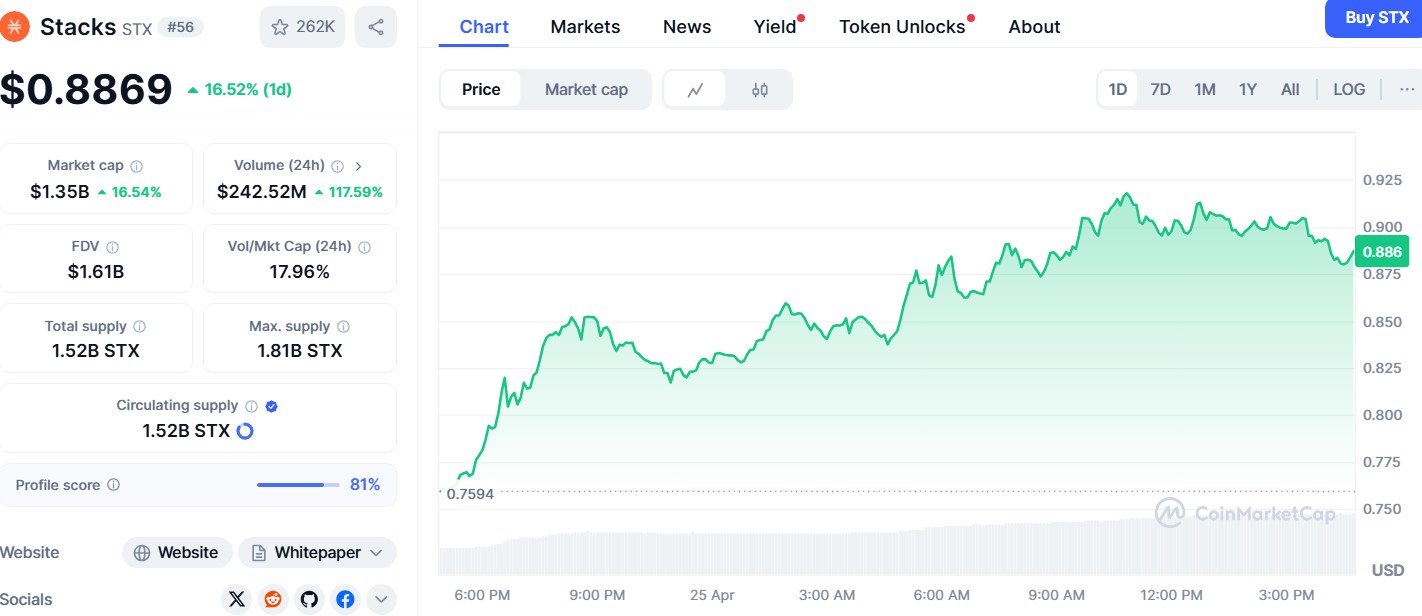Add Stacks to watchlist with star button
The image size is (1422, 616).
(302, 27)
